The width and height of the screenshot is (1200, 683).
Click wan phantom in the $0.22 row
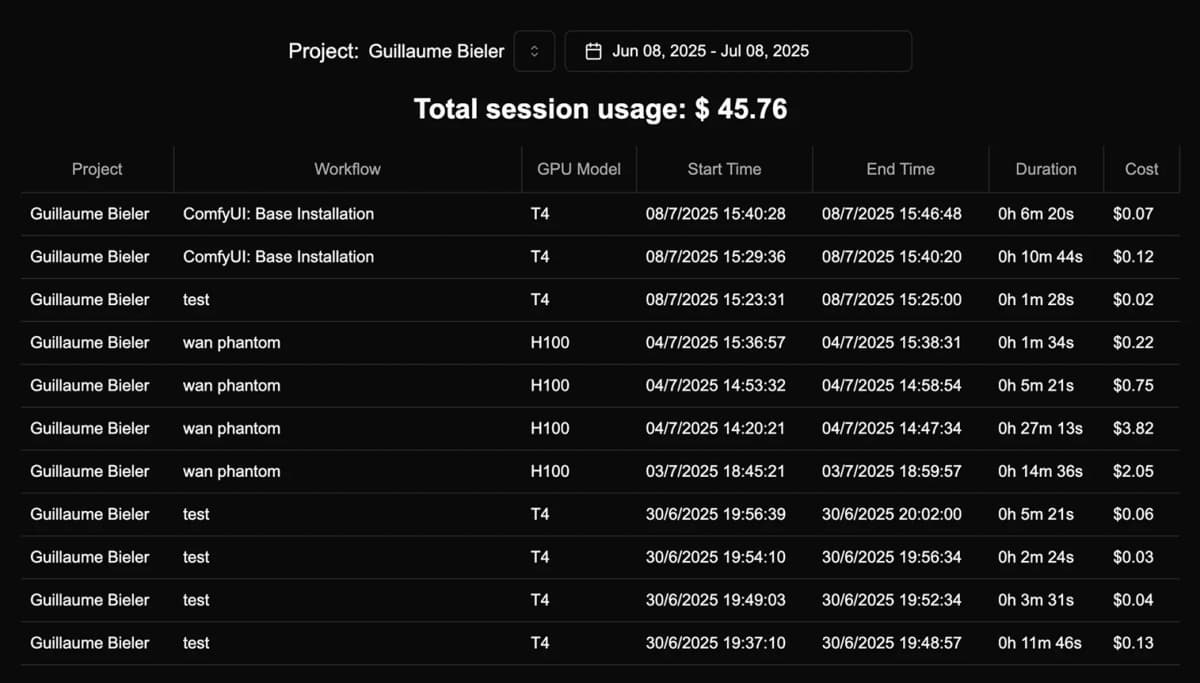pos(231,343)
